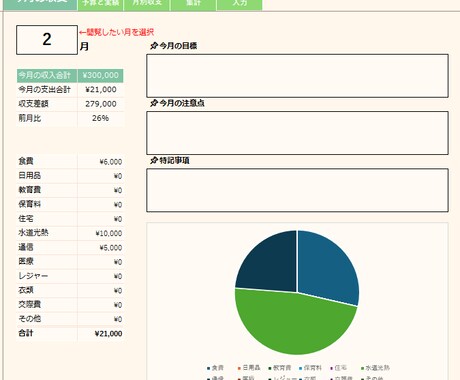Select the 279,000 balance cell
The image size is (460, 380).
[x=101, y=104]
